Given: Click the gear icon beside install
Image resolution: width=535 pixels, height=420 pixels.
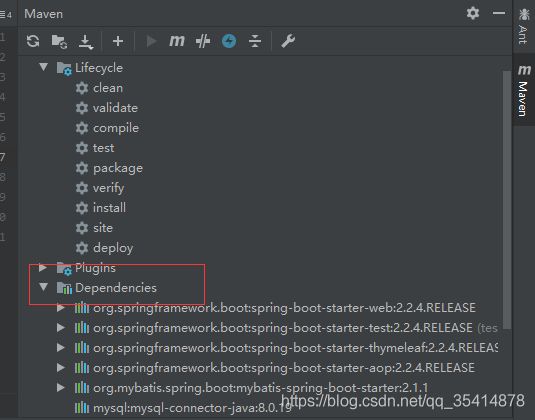Looking at the screenshot, I should [82, 208].
